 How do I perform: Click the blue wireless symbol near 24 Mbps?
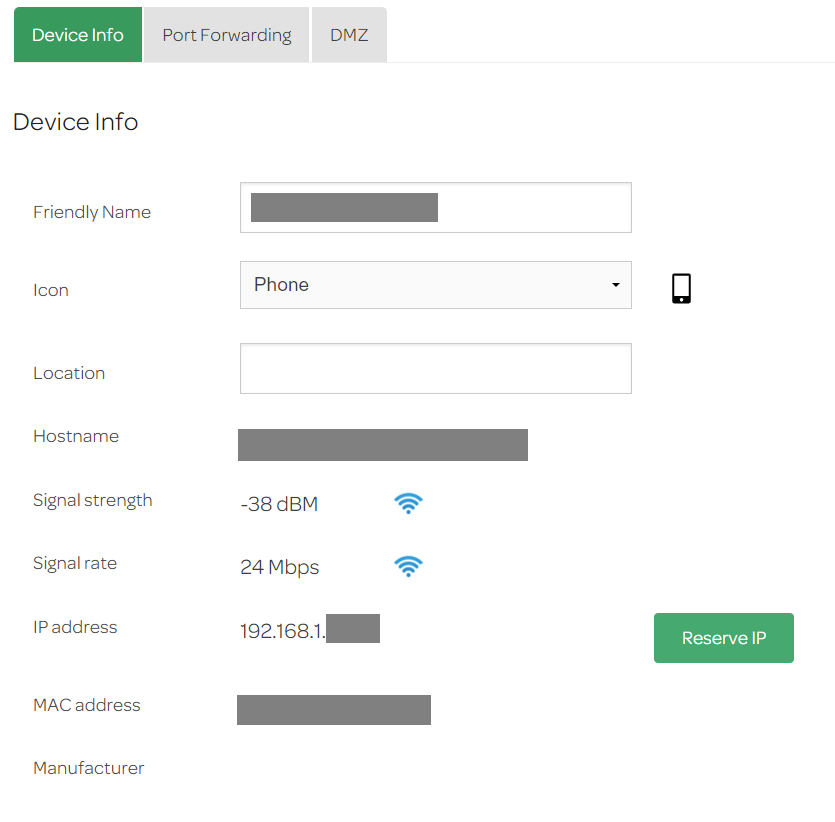(x=408, y=565)
